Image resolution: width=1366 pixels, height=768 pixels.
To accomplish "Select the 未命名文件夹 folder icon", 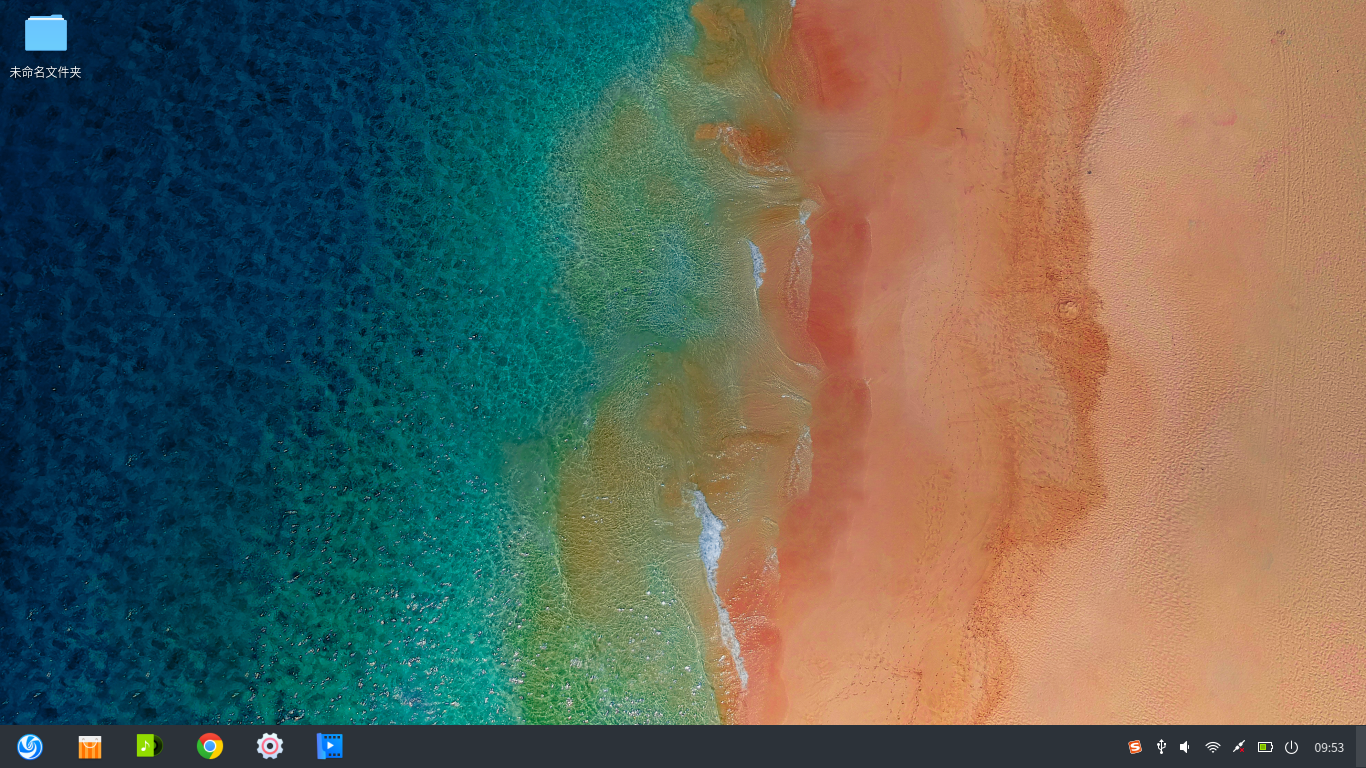I will point(46,33).
